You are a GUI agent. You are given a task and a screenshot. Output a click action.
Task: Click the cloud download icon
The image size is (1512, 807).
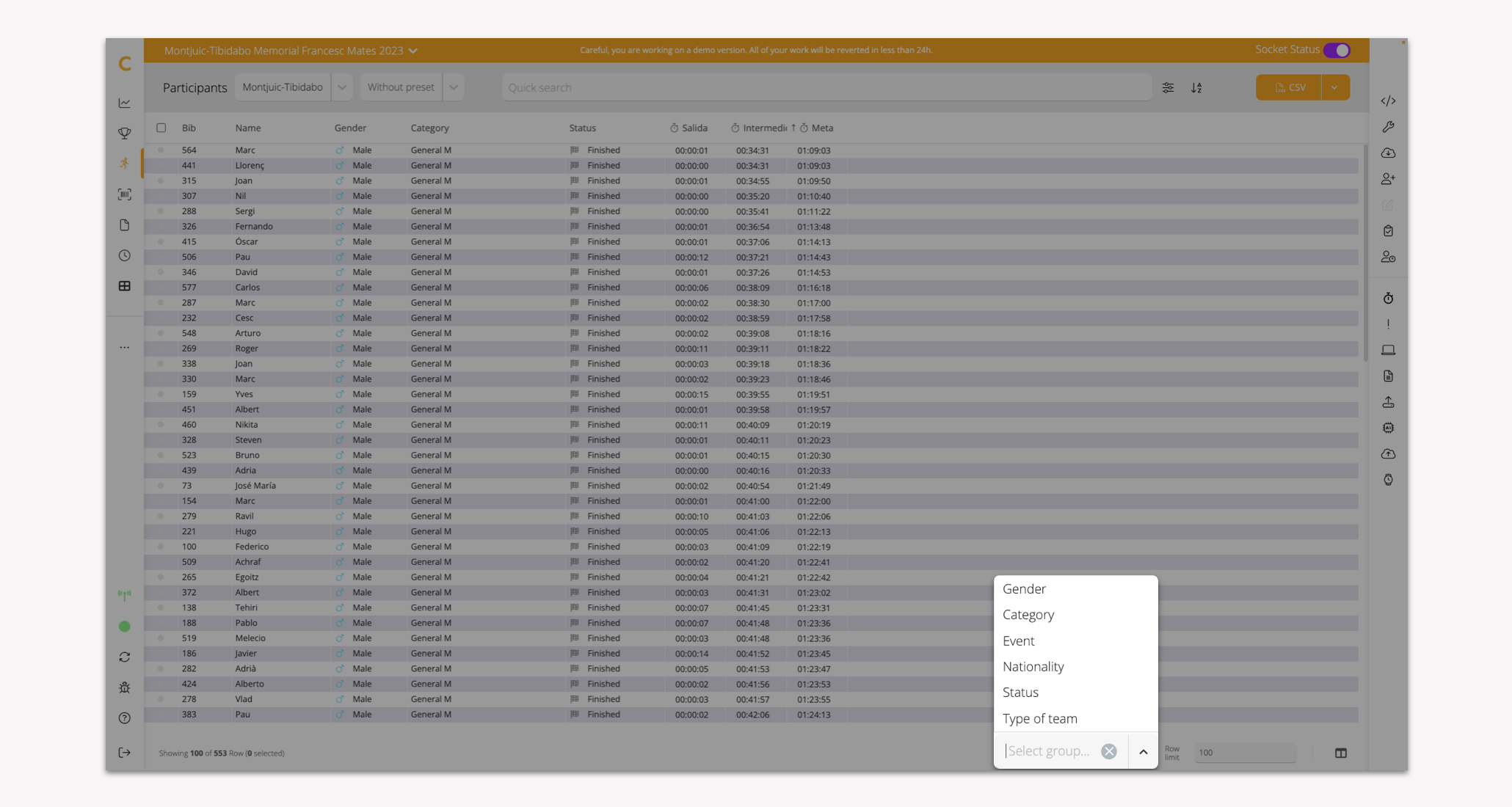tap(1388, 153)
